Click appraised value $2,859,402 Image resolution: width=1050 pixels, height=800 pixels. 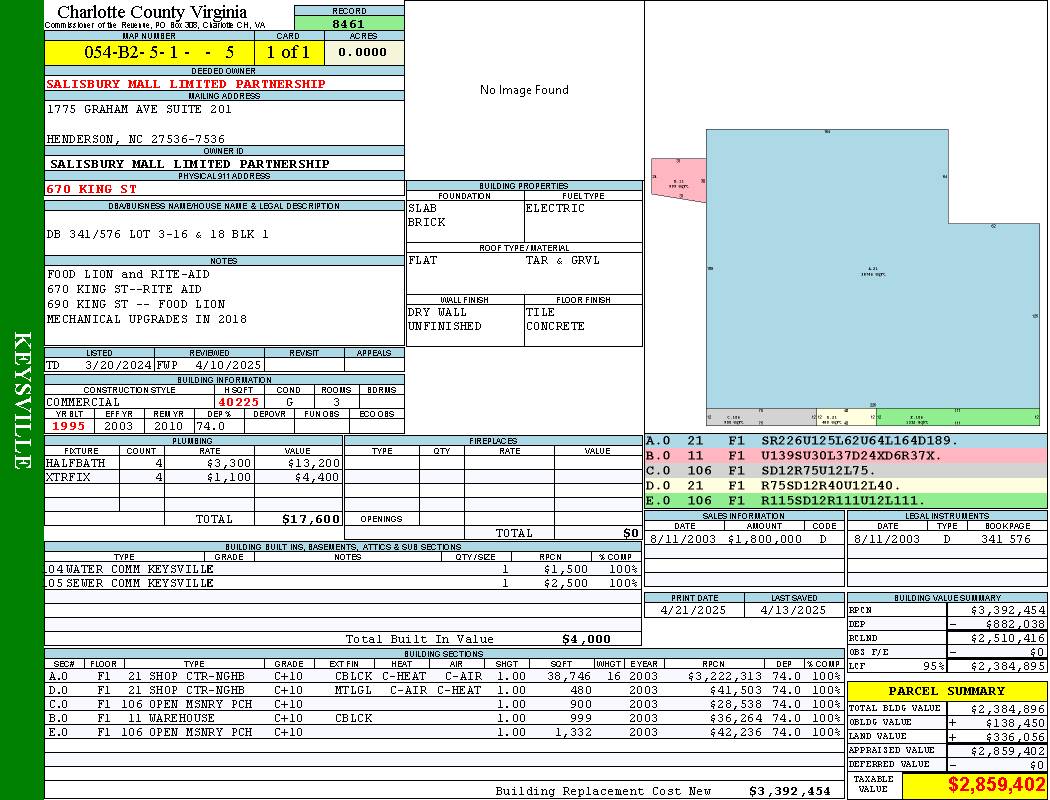(x=1008, y=751)
